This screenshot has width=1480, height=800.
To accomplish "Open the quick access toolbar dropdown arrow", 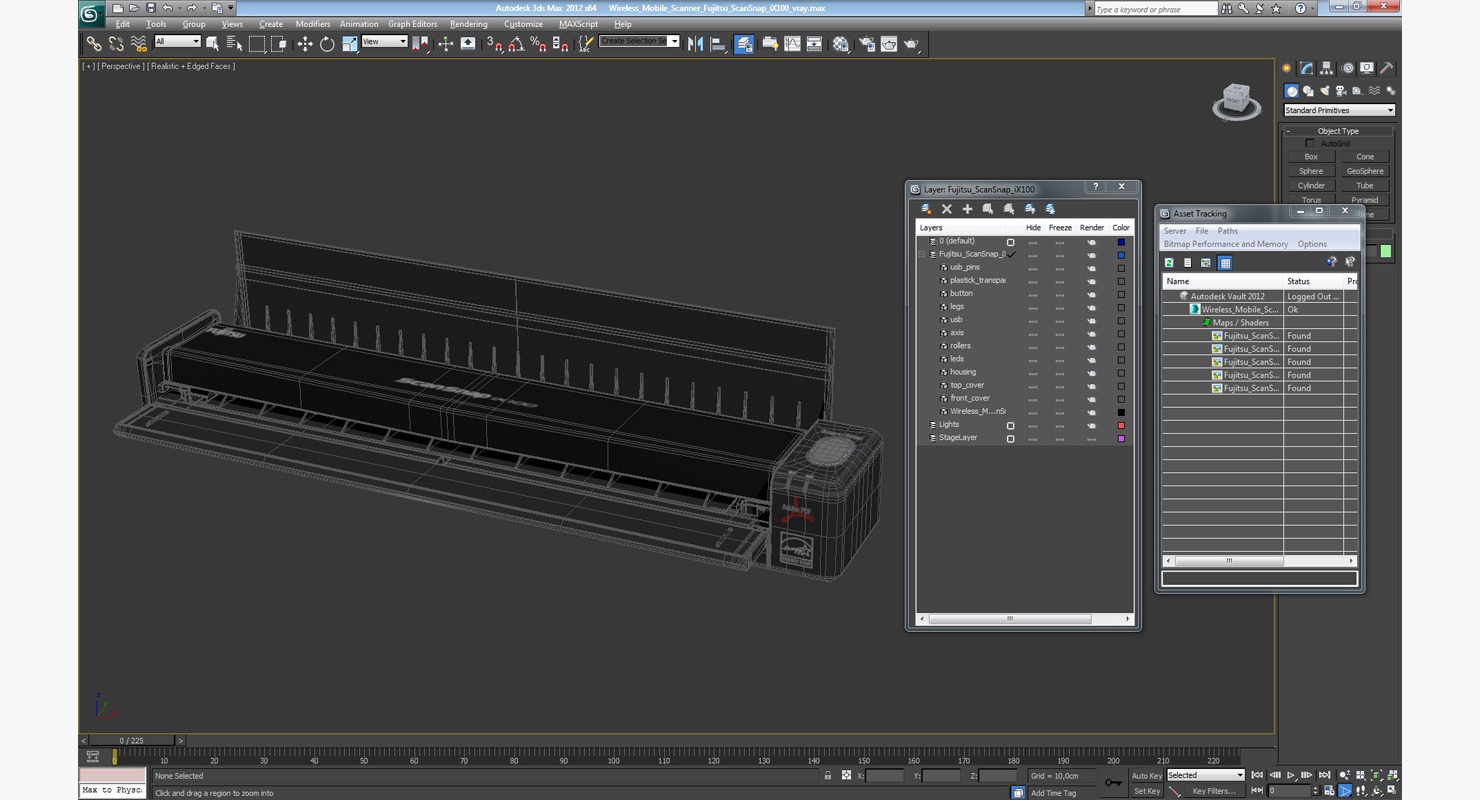I will click(x=231, y=8).
